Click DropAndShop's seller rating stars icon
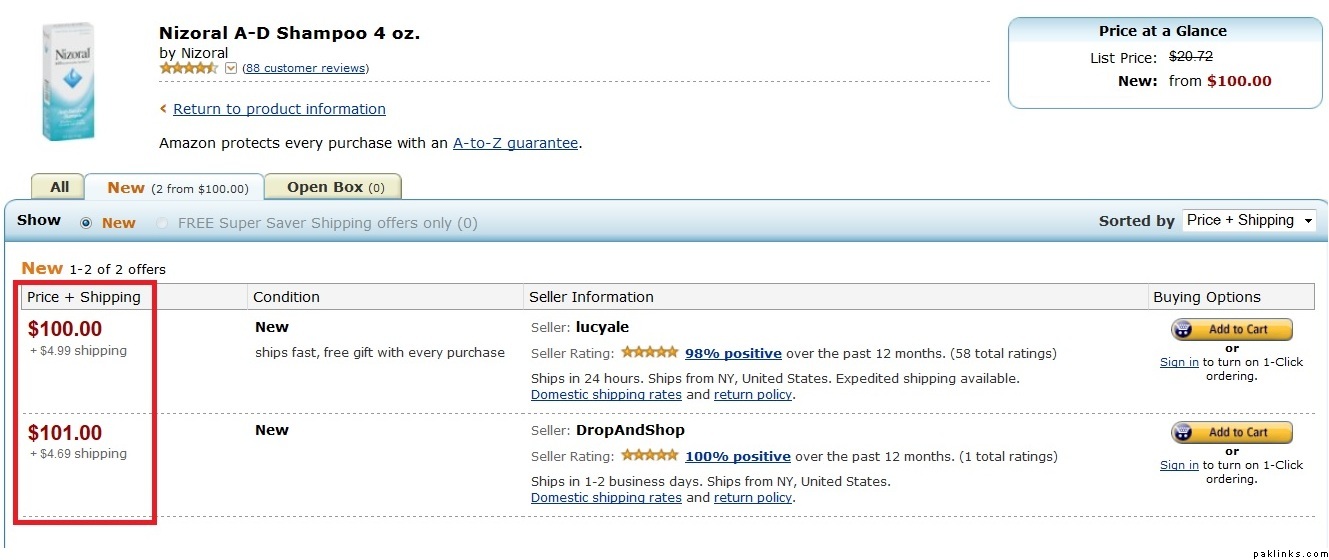1329x560 pixels. click(x=649, y=455)
